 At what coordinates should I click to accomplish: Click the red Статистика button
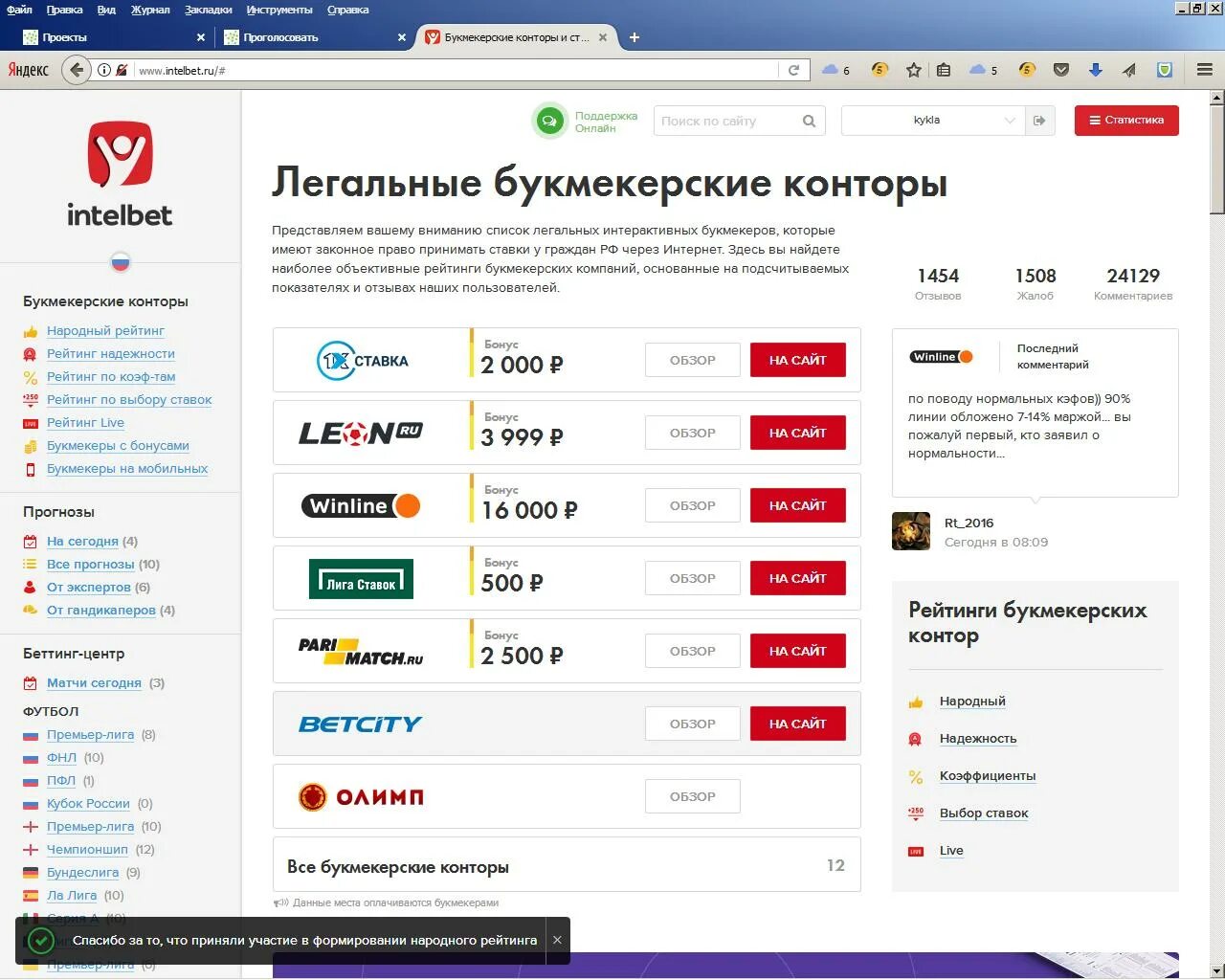pos(1126,121)
